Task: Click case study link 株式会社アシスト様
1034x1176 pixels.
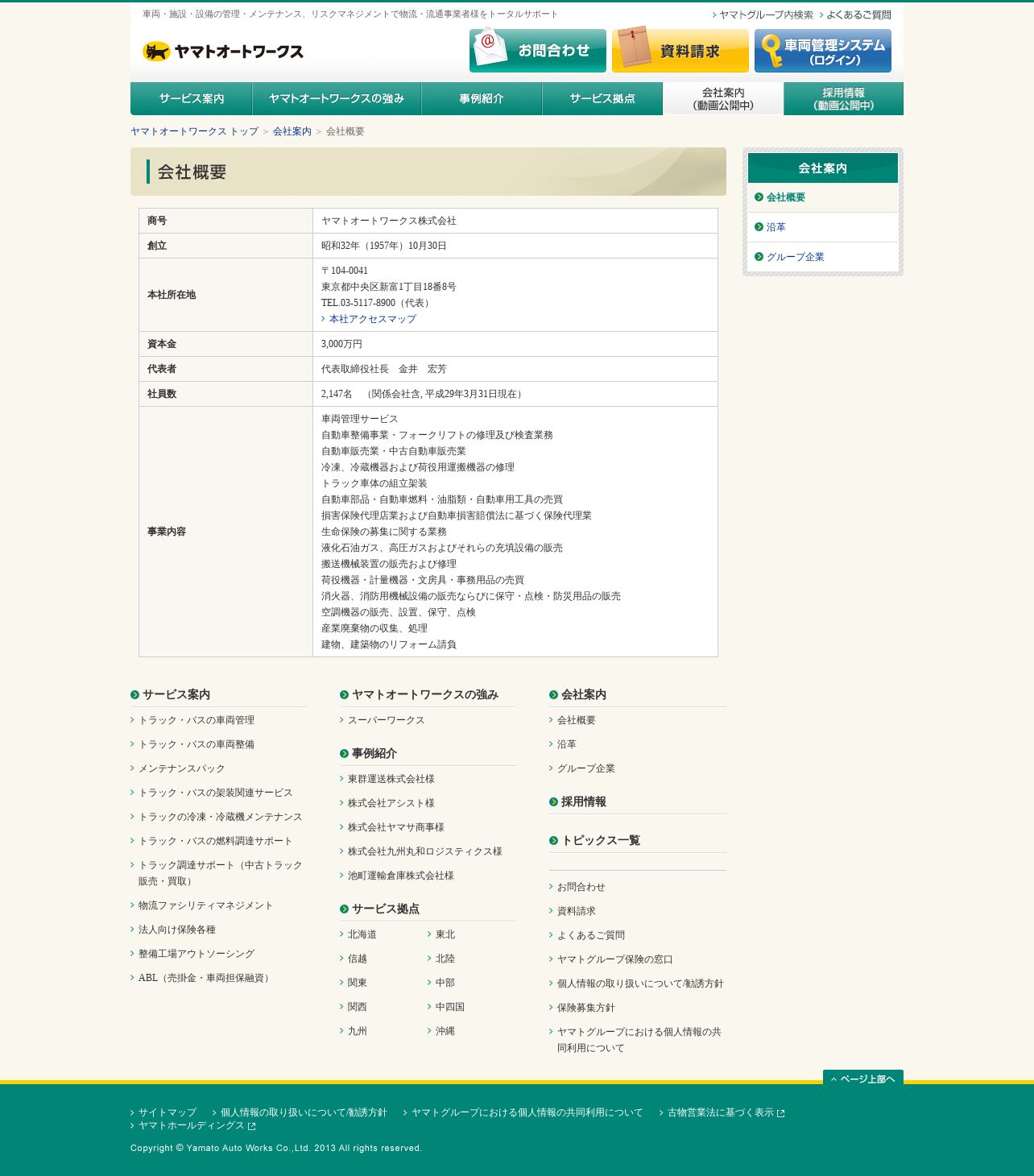Action: pos(391,803)
